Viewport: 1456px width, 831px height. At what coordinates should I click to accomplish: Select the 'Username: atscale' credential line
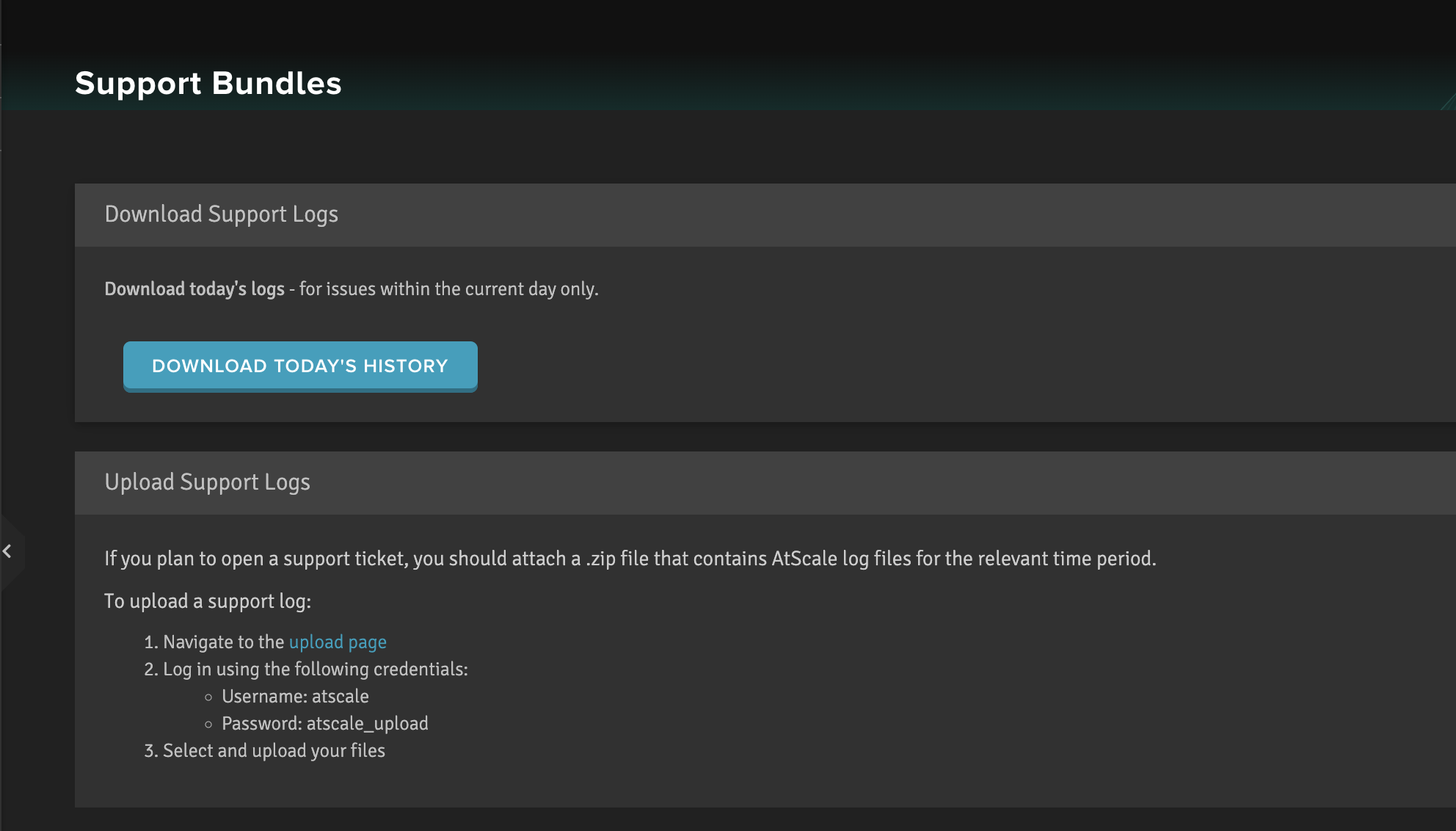295,696
